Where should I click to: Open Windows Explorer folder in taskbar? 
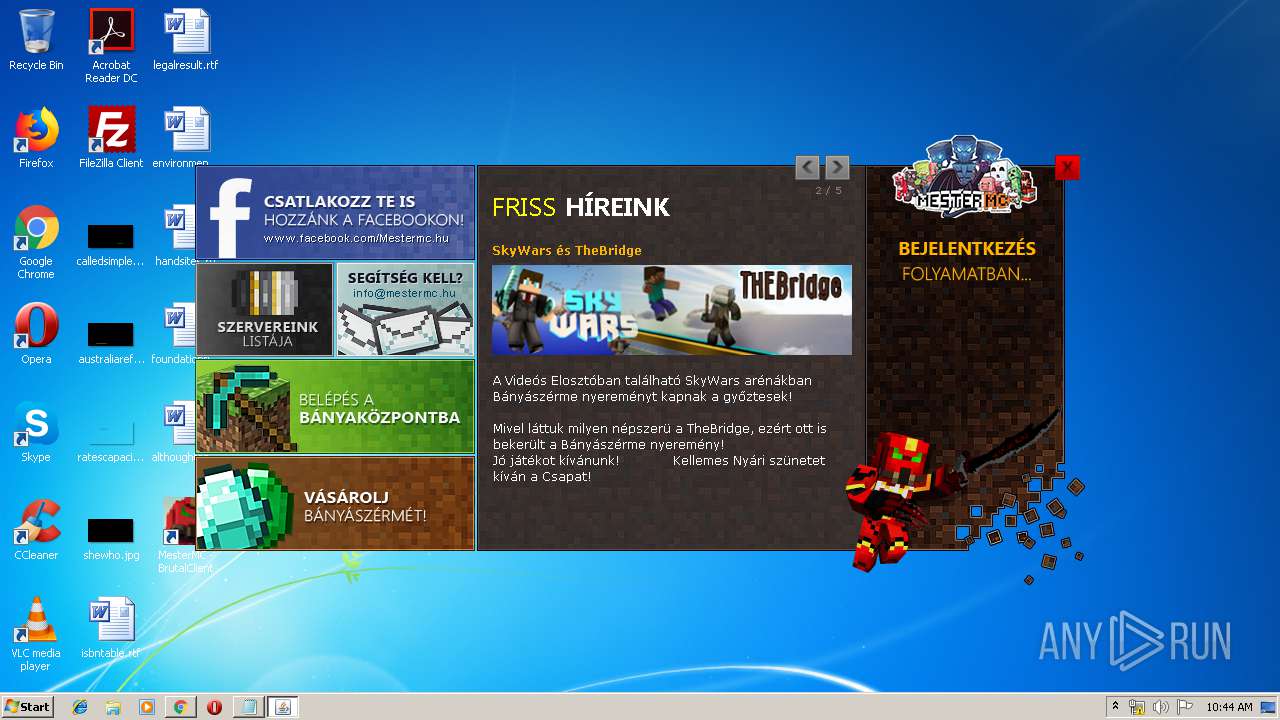pos(113,707)
